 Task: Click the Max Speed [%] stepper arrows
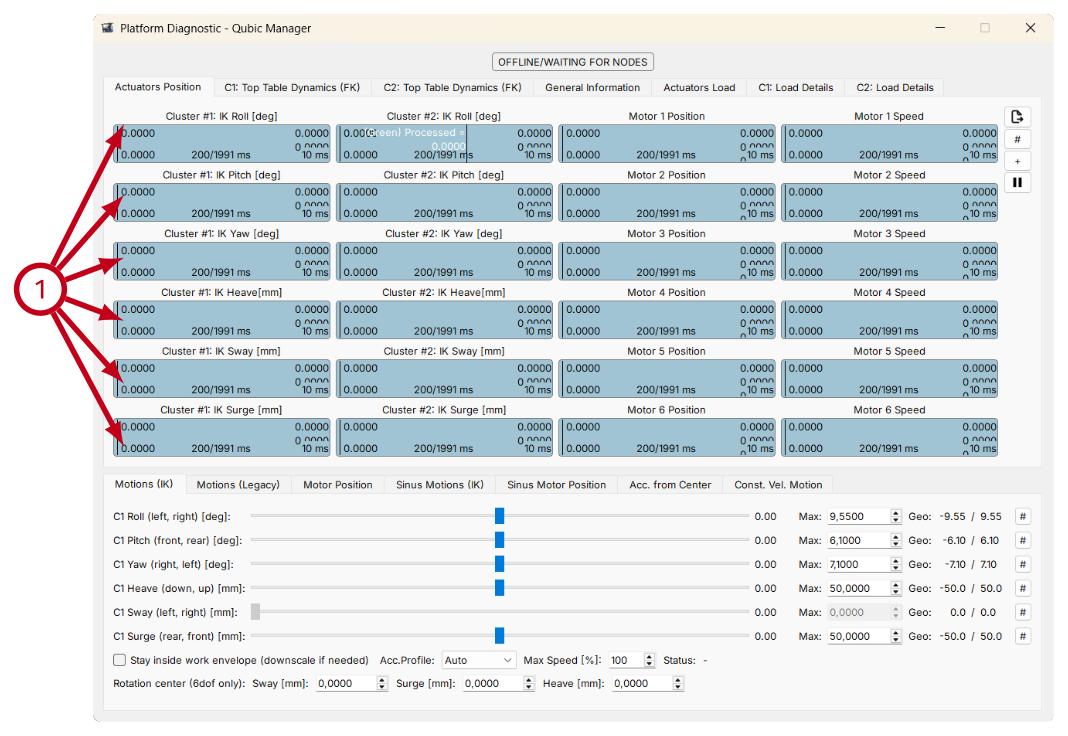click(x=649, y=660)
